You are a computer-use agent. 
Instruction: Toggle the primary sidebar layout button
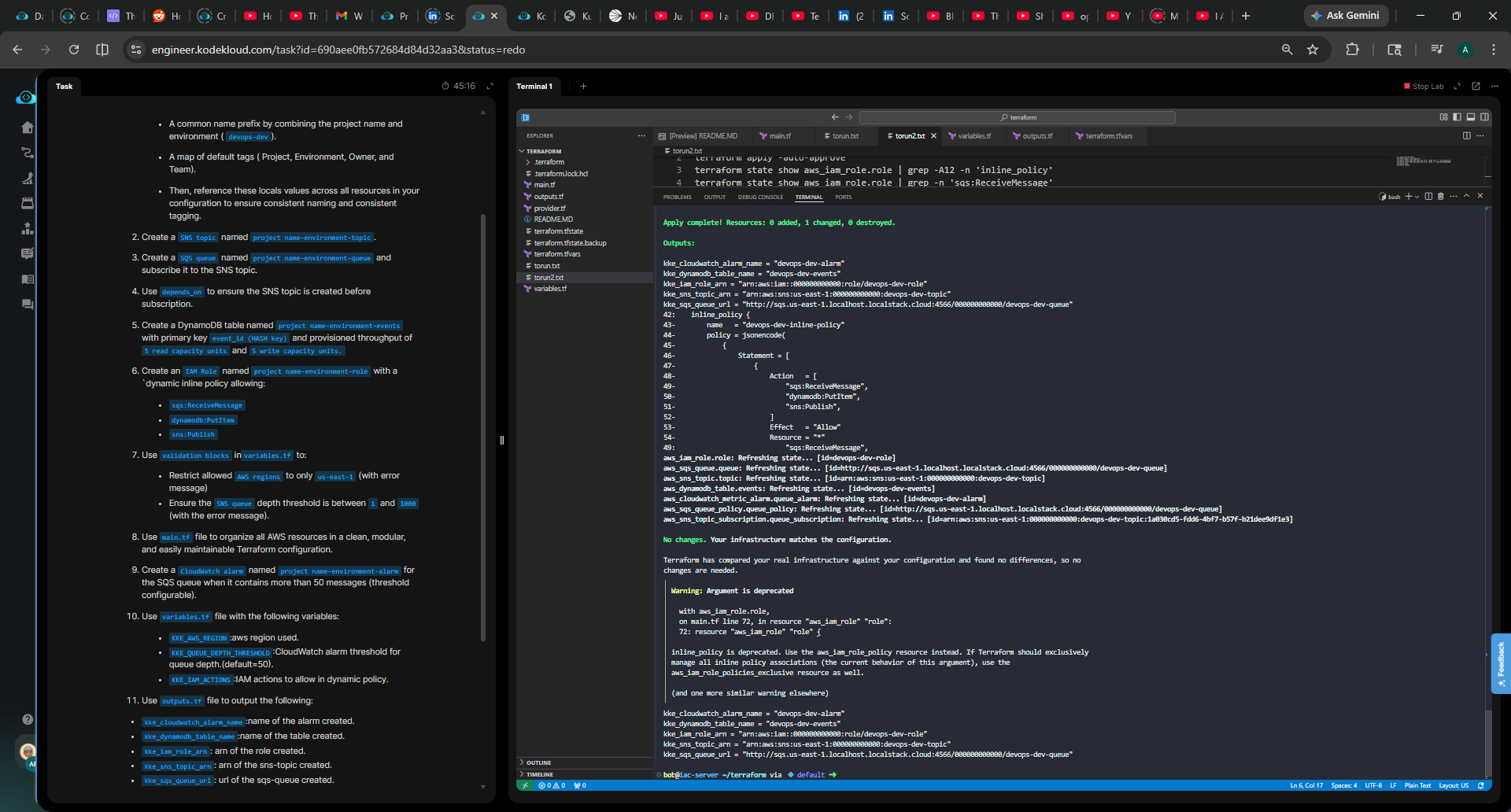click(1457, 117)
